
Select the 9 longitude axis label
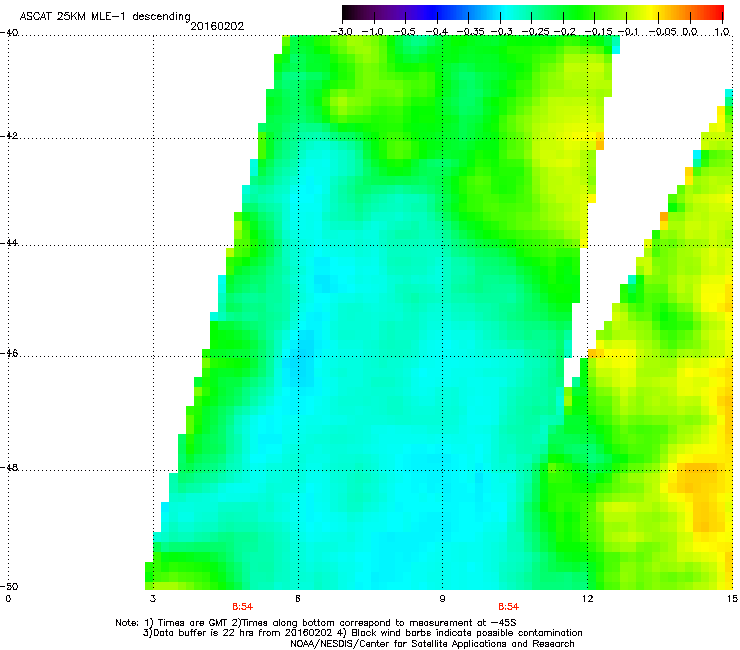[x=442, y=599]
